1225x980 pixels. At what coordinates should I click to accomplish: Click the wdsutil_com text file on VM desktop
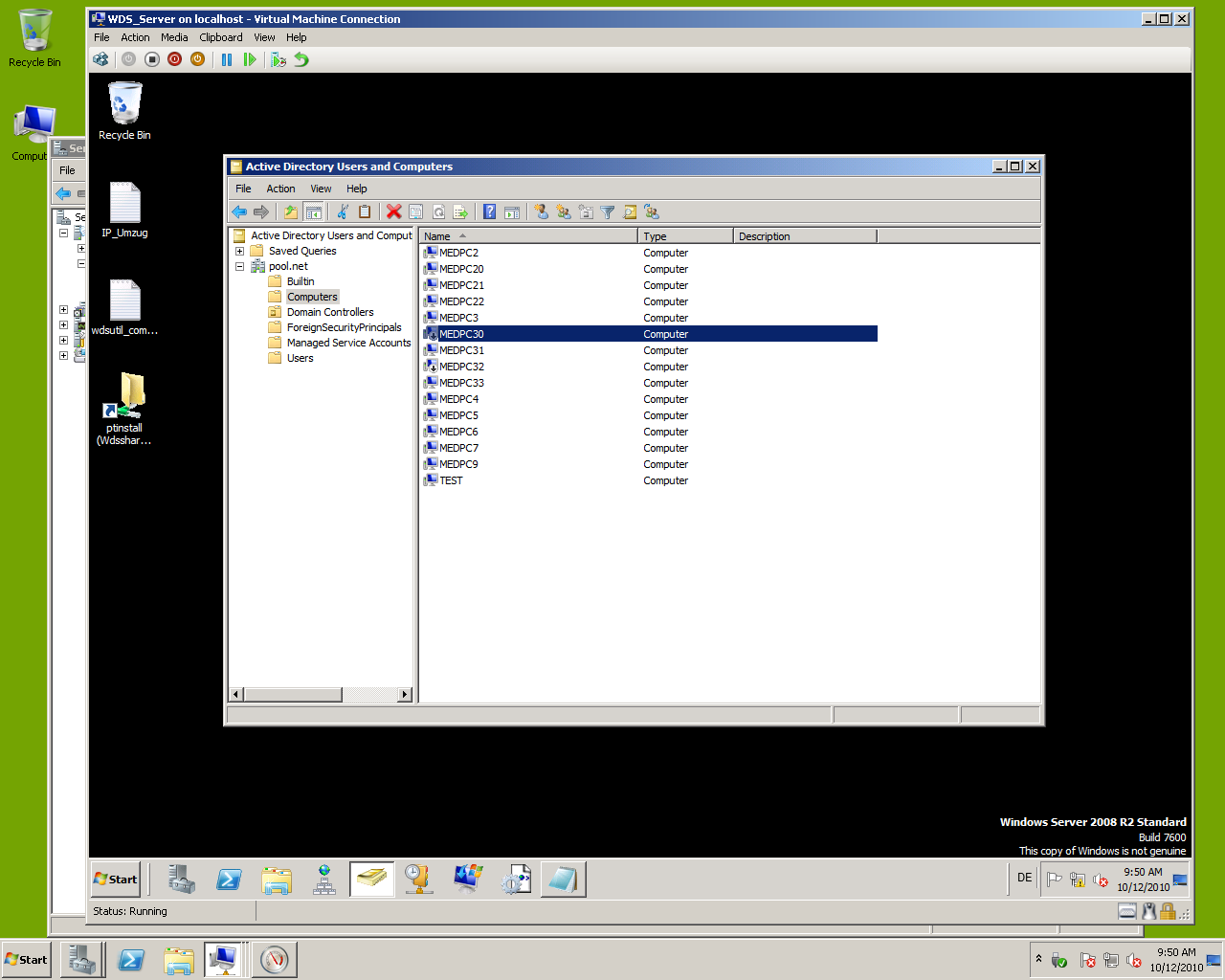click(124, 307)
